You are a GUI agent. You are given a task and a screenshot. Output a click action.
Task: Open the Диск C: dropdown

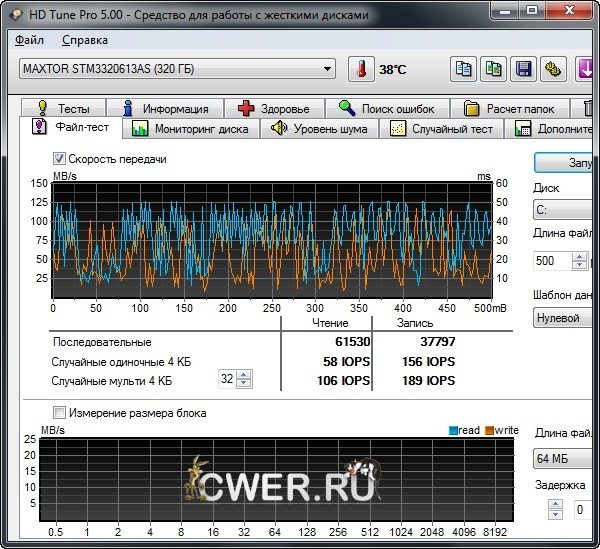tap(565, 210)
